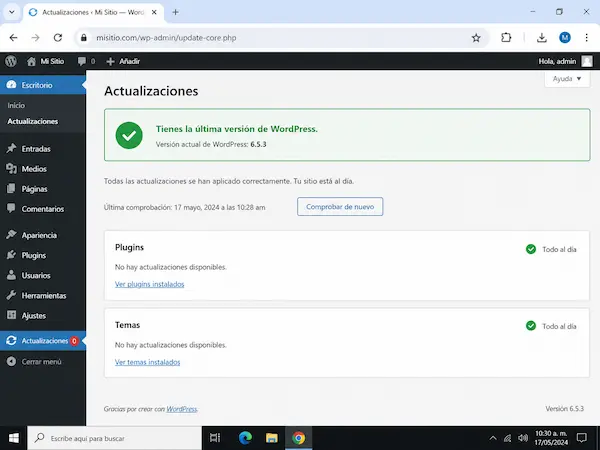Open pending comments bubble in admin bar

(x=86, y=61)
